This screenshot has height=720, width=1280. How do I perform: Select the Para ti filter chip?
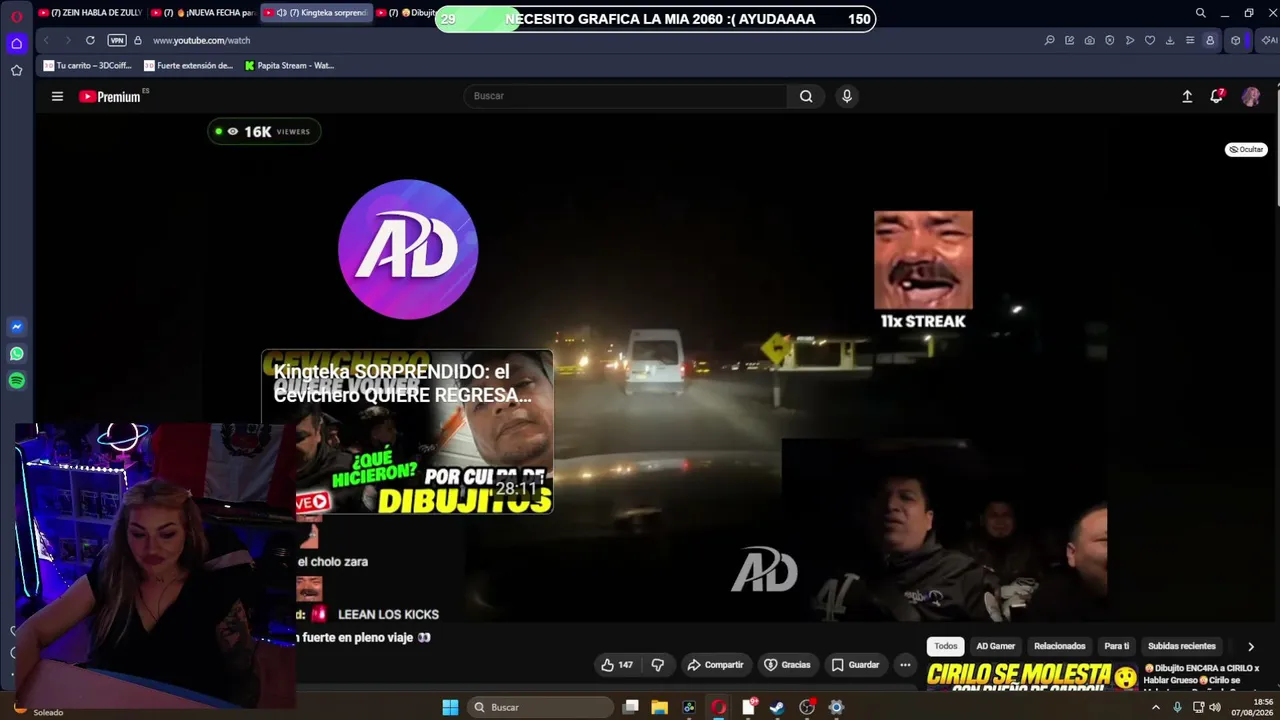1116,646
